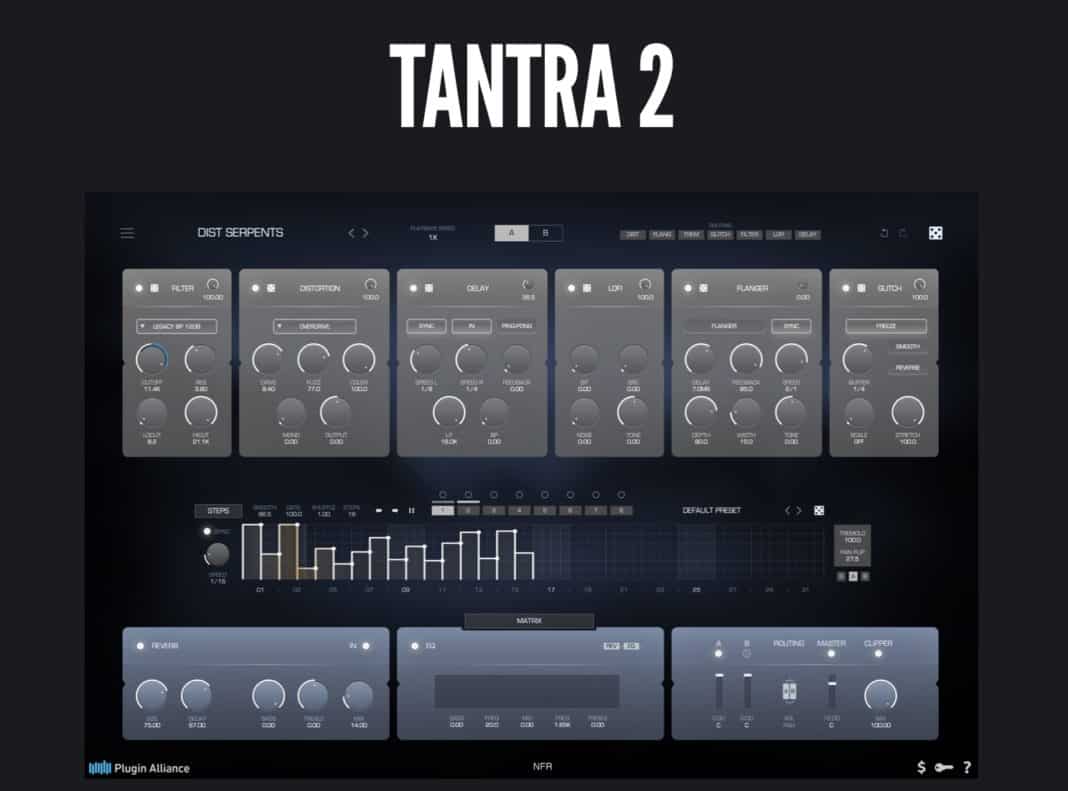Click the key activation icon
1068x791 pixels.
[x=943, y=767]
